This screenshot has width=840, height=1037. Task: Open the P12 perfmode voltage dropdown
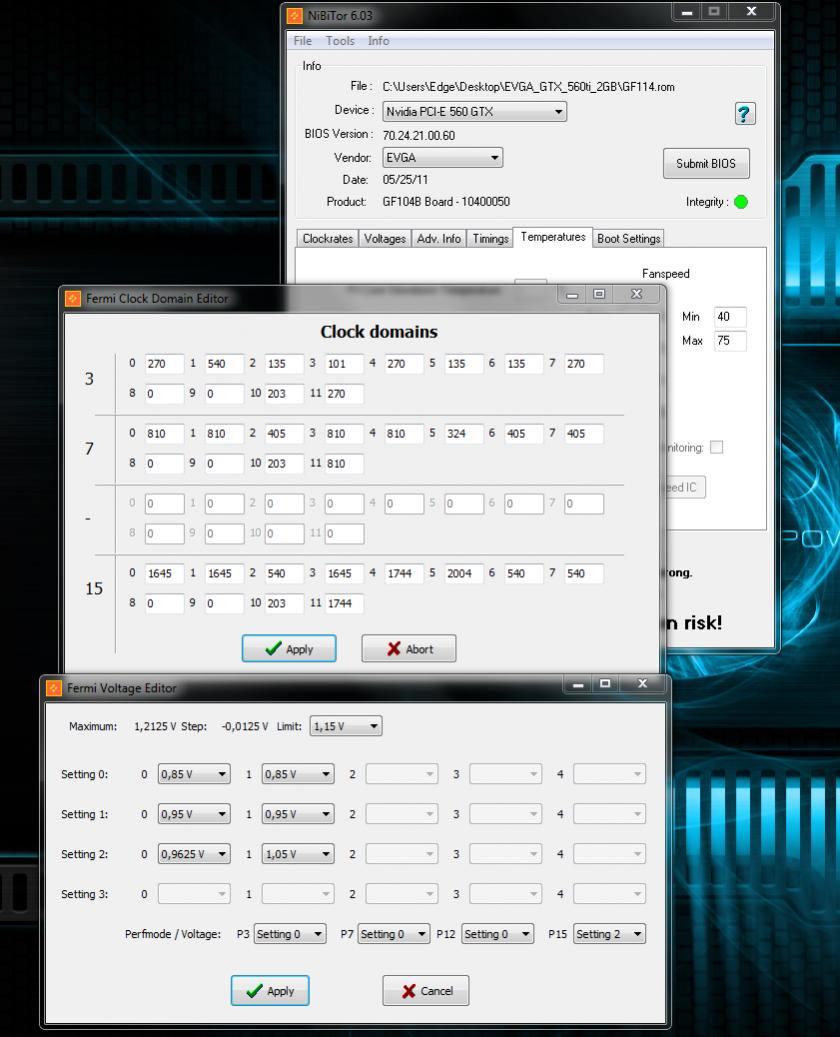pos(497,934)
